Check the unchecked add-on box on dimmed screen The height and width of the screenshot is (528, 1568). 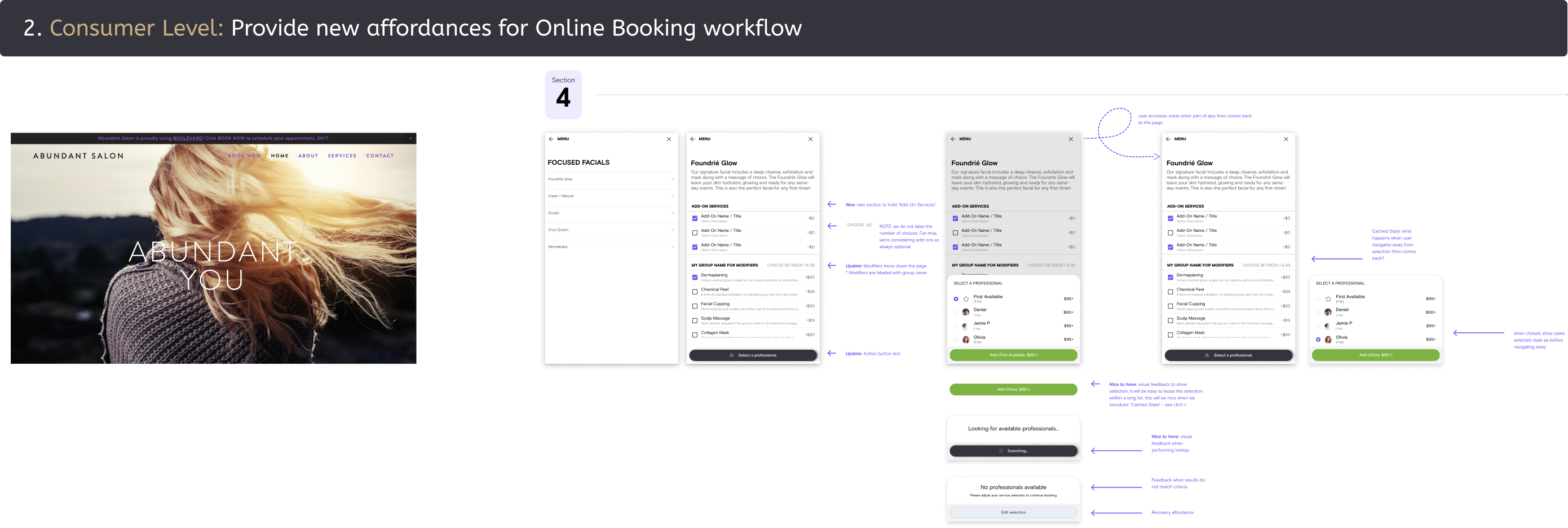point(955,232)
